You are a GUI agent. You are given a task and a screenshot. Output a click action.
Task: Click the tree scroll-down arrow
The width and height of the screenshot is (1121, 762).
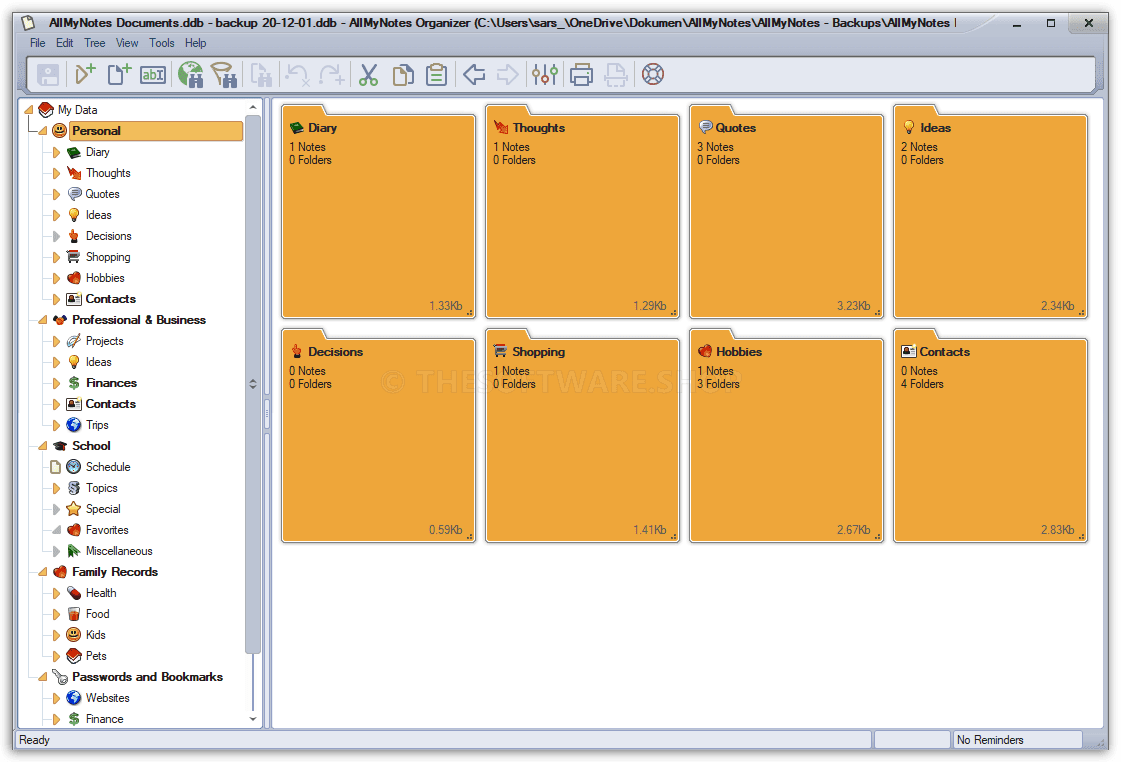[252, 719]
